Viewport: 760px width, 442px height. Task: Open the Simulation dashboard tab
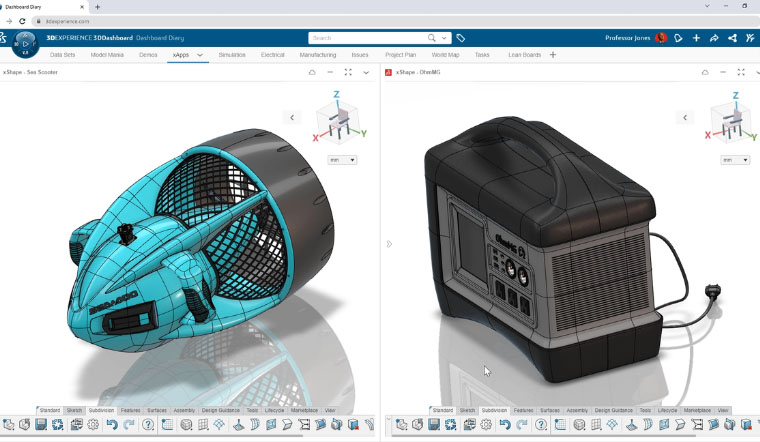[232, 55]
